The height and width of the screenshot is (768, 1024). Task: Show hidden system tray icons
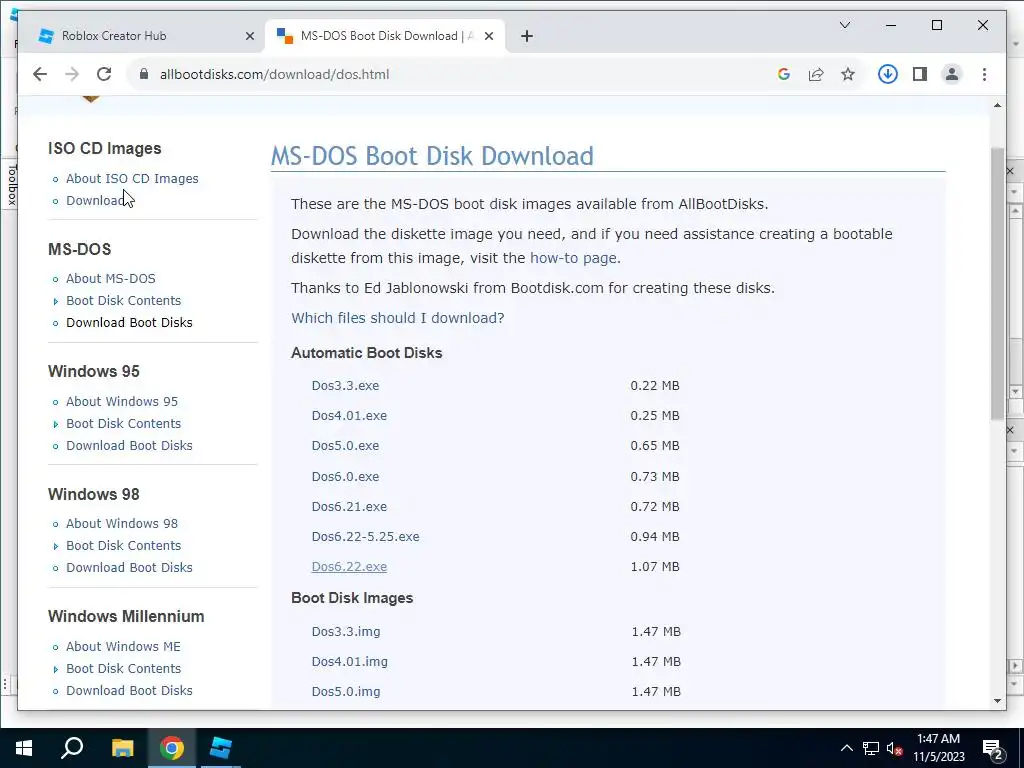click(x=846, y=748)
